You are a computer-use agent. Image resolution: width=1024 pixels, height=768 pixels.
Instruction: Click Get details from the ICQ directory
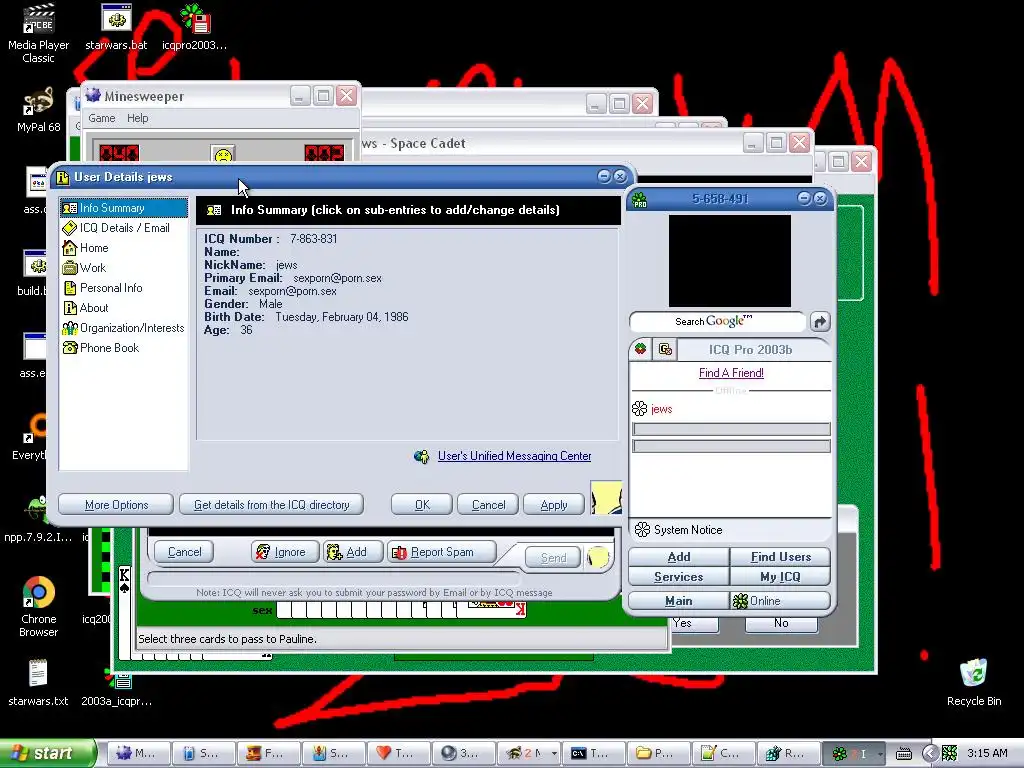pyautogui.click(x=272, y=505)
